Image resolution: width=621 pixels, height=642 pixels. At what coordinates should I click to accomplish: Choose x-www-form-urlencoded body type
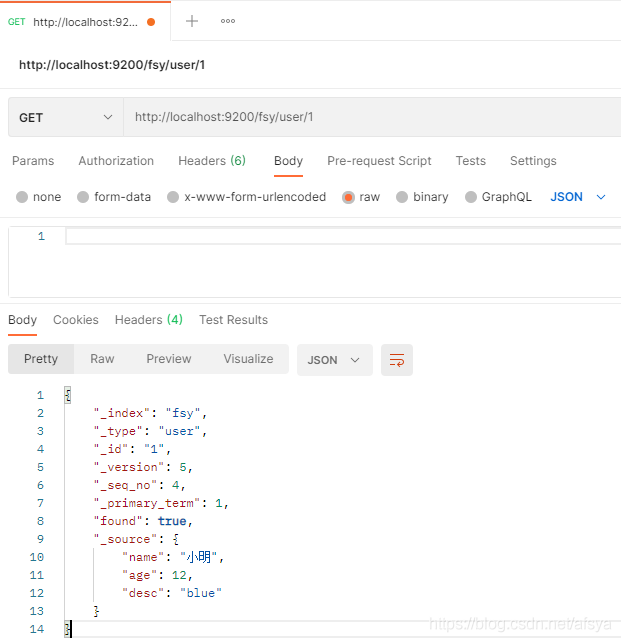pos(173,197)
